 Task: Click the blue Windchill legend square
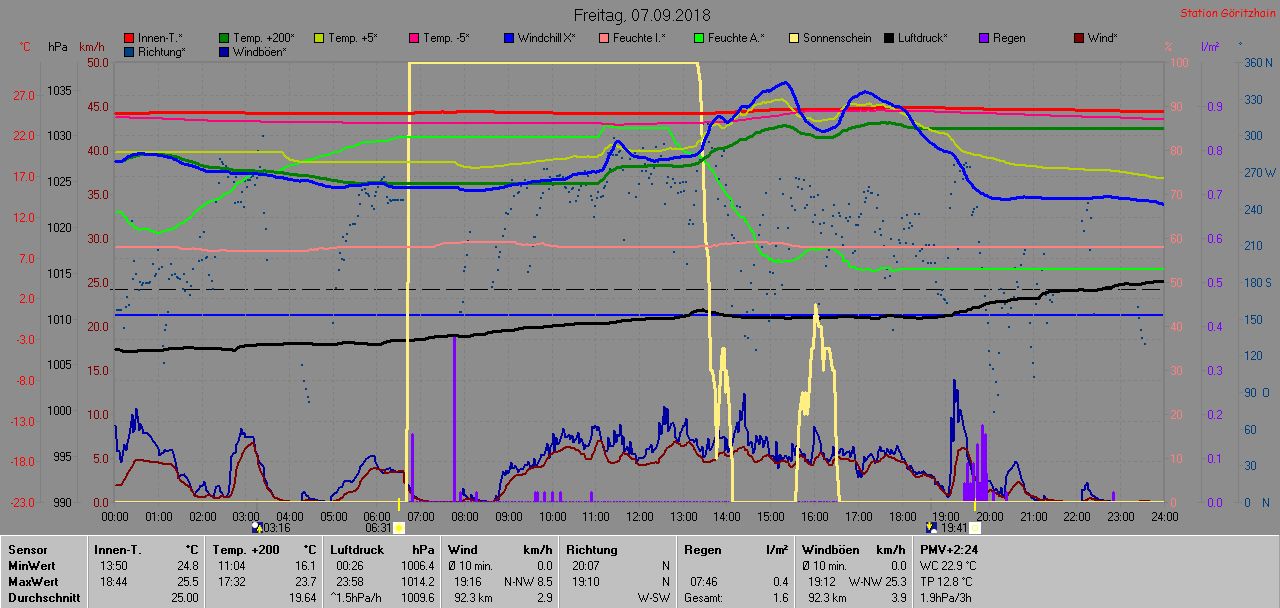(509, 38)
